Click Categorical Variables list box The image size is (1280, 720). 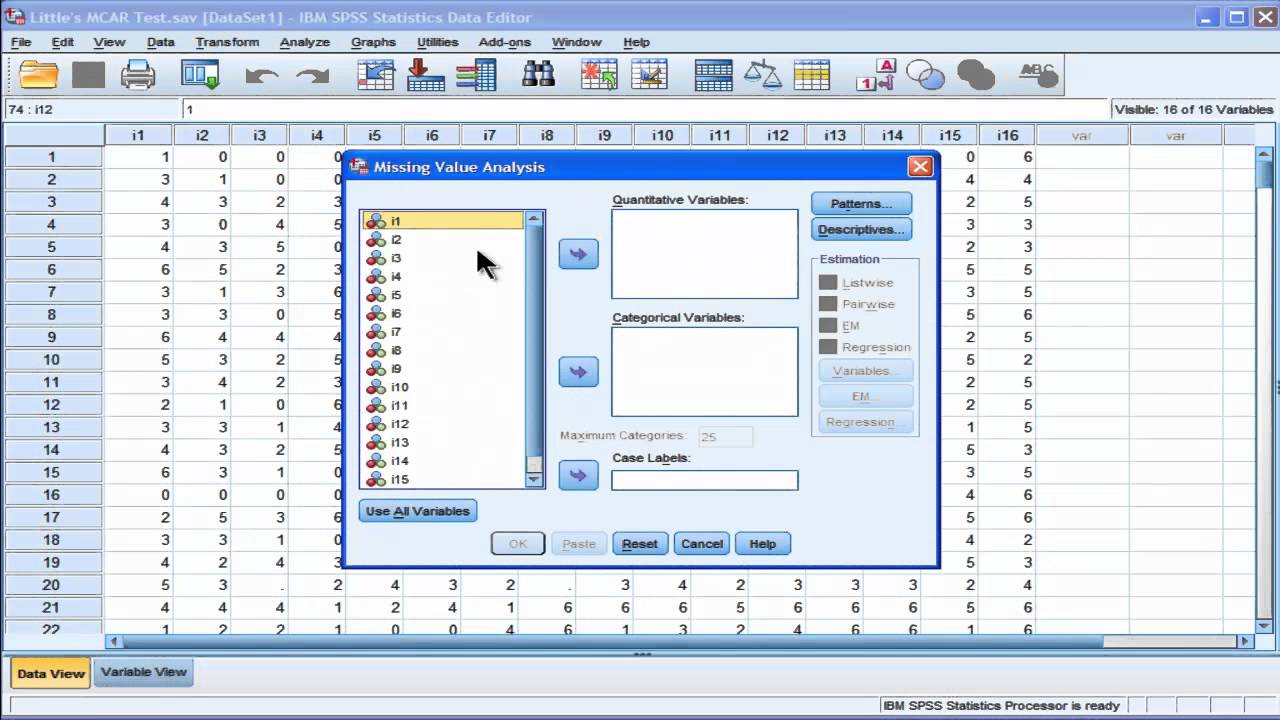(705, 372)
